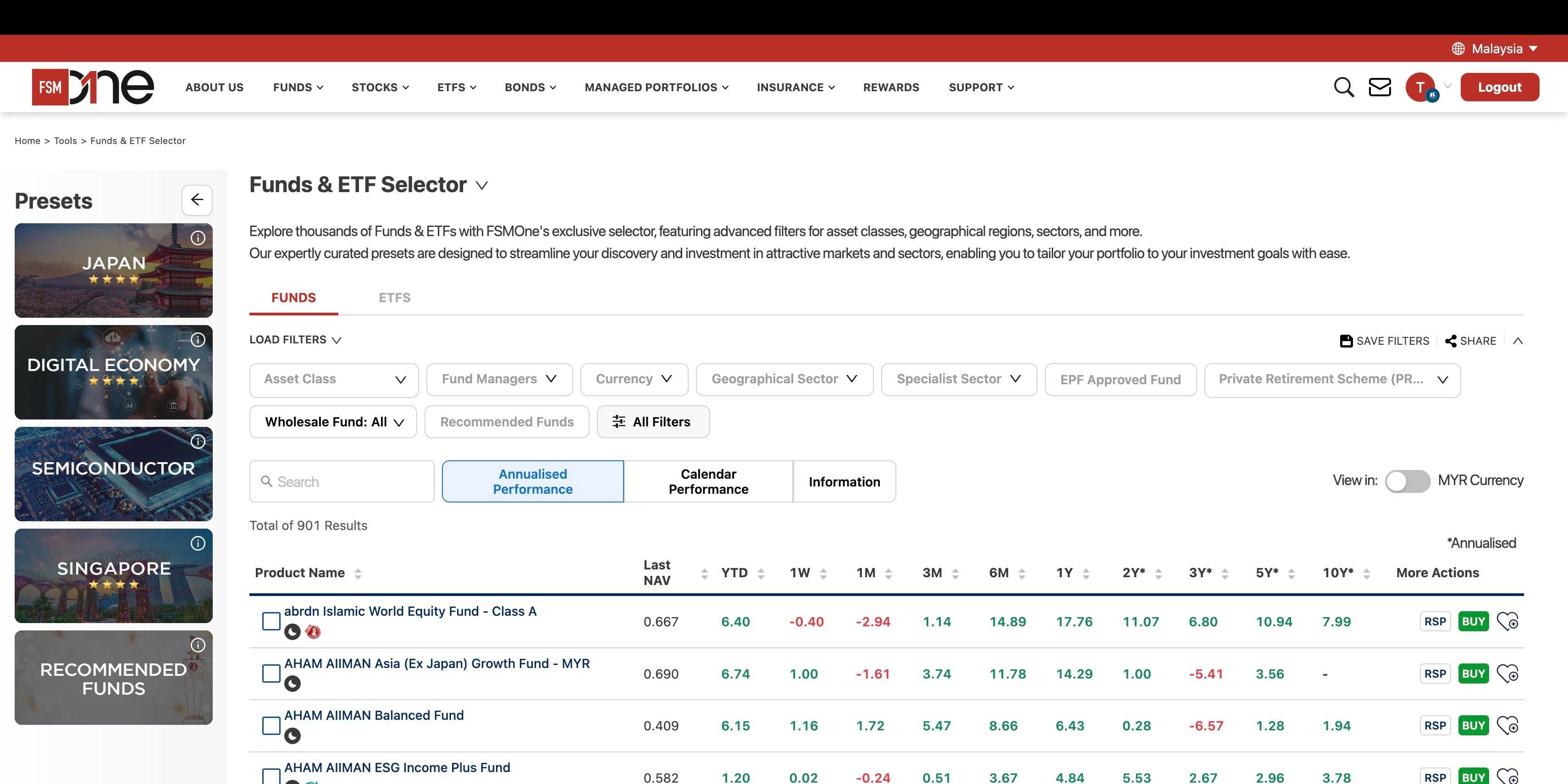The width and height of the screenshot is (1568, 784).
Task: Collapse the Presets sidebar with arrow
Action: coord(197,199)
